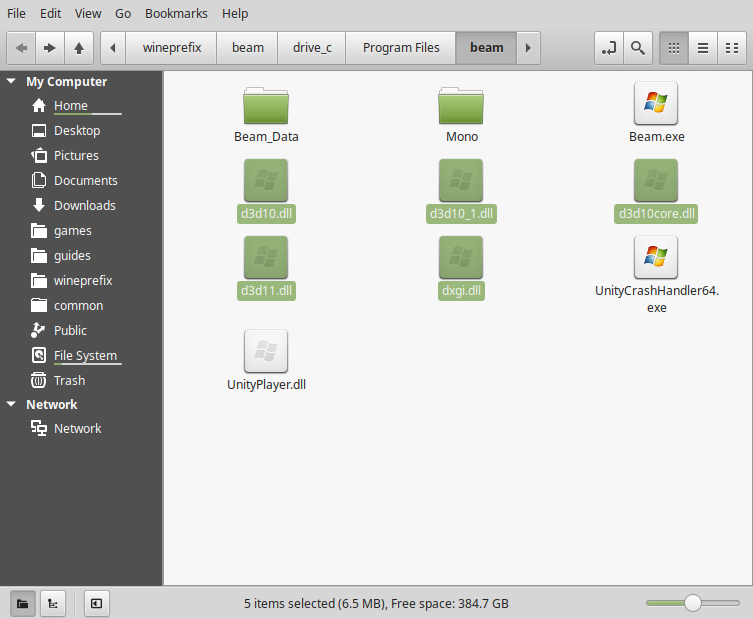Adjust the icon zoom slider

[x=692, y=603]
